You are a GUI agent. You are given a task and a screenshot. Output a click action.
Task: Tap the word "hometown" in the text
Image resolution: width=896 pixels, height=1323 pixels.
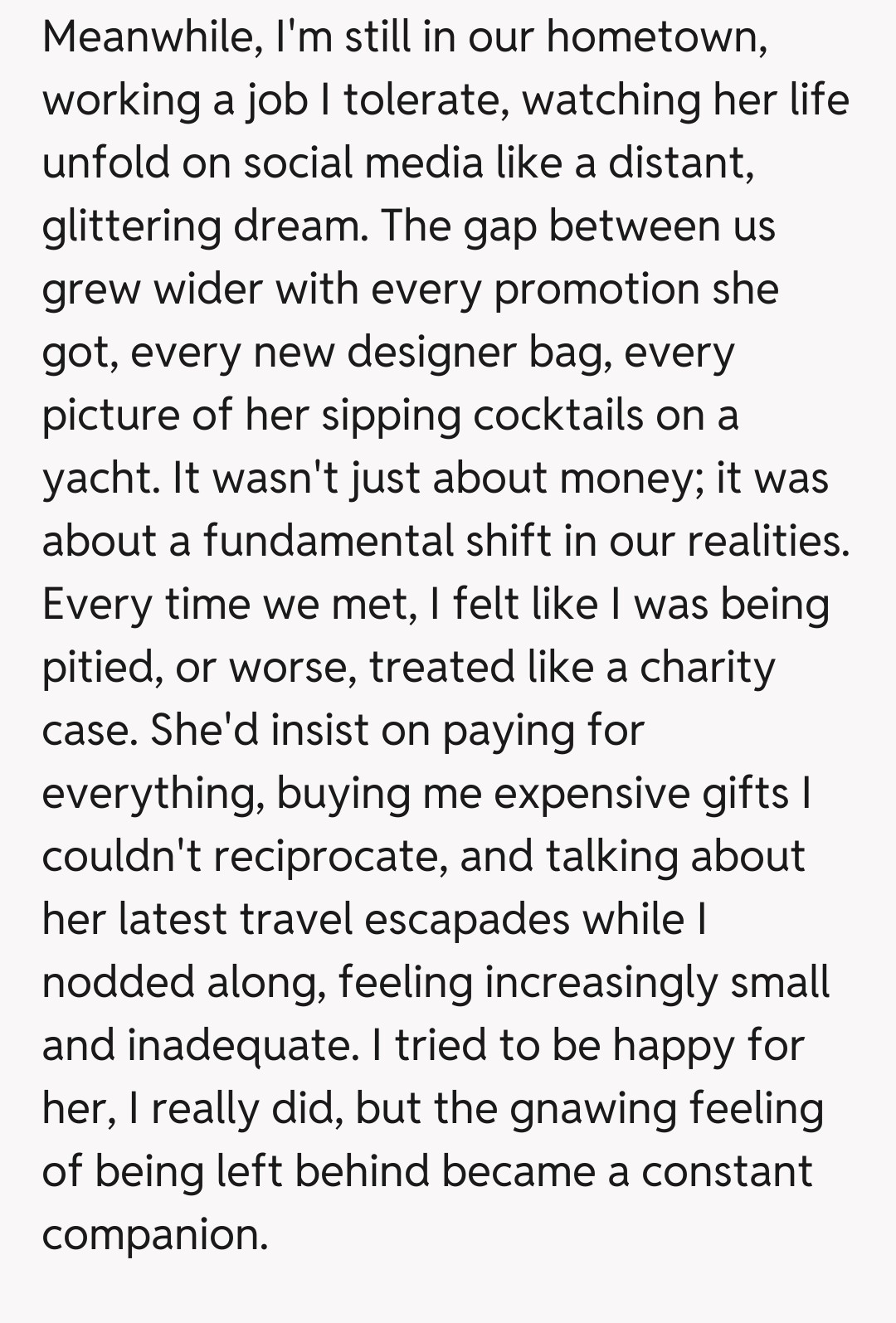pos(654,36)
